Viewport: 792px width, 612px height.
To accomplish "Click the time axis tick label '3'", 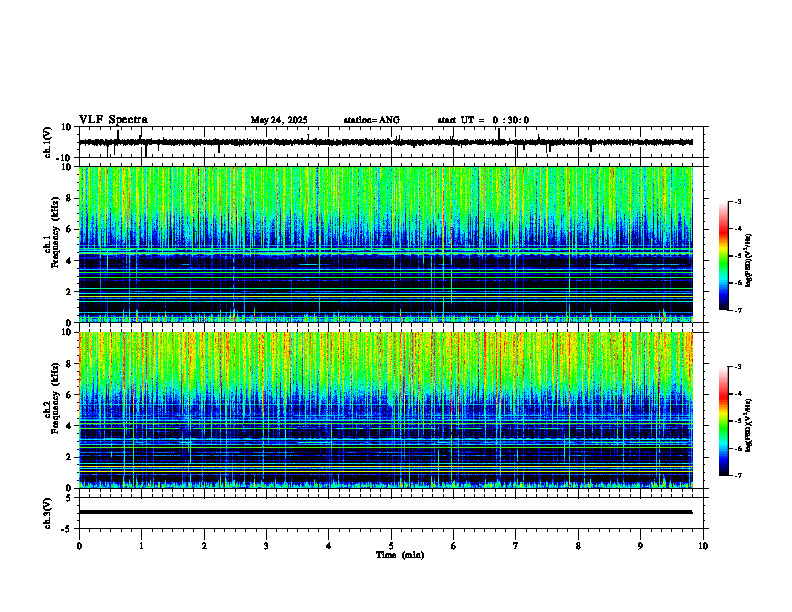I will (266, 546).
